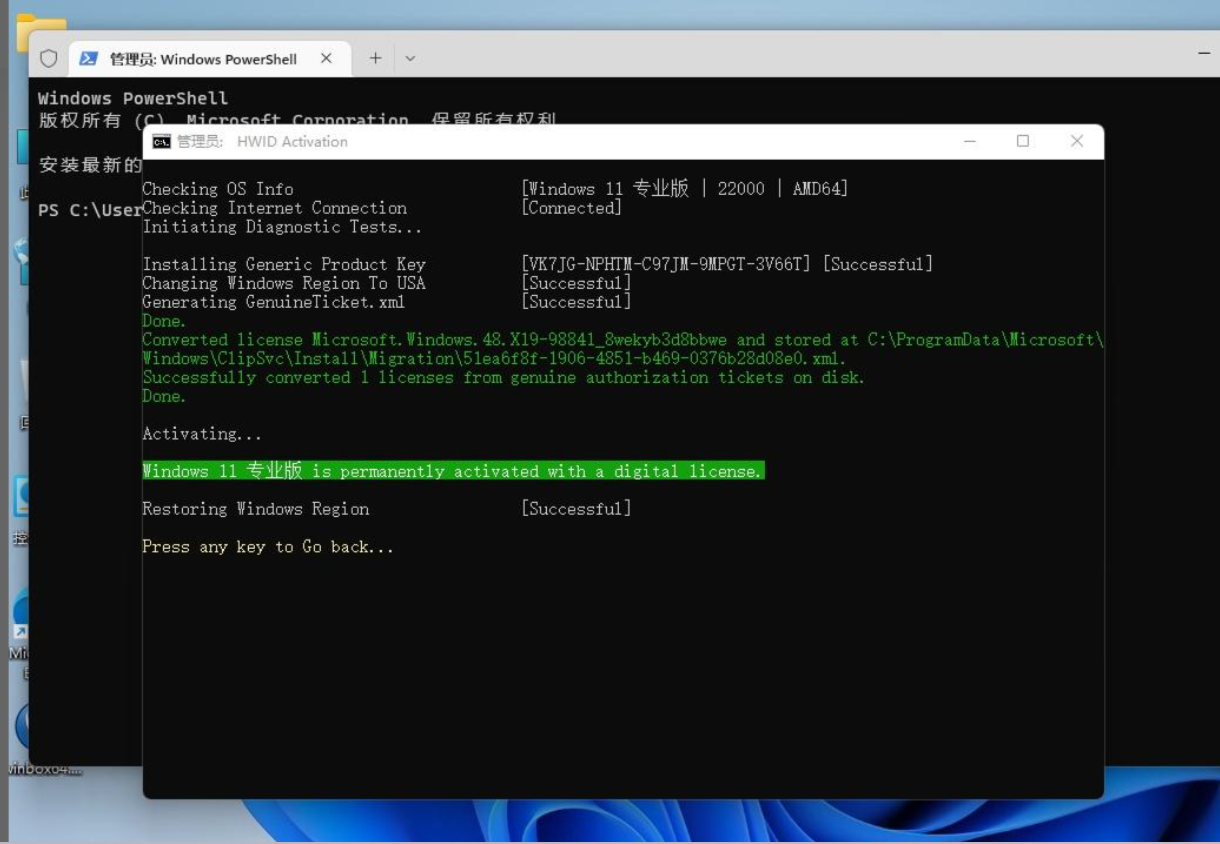Minimize the Windows PowerShell terminal window
Screen dimensions: 1220x844
coord(1203,52)
